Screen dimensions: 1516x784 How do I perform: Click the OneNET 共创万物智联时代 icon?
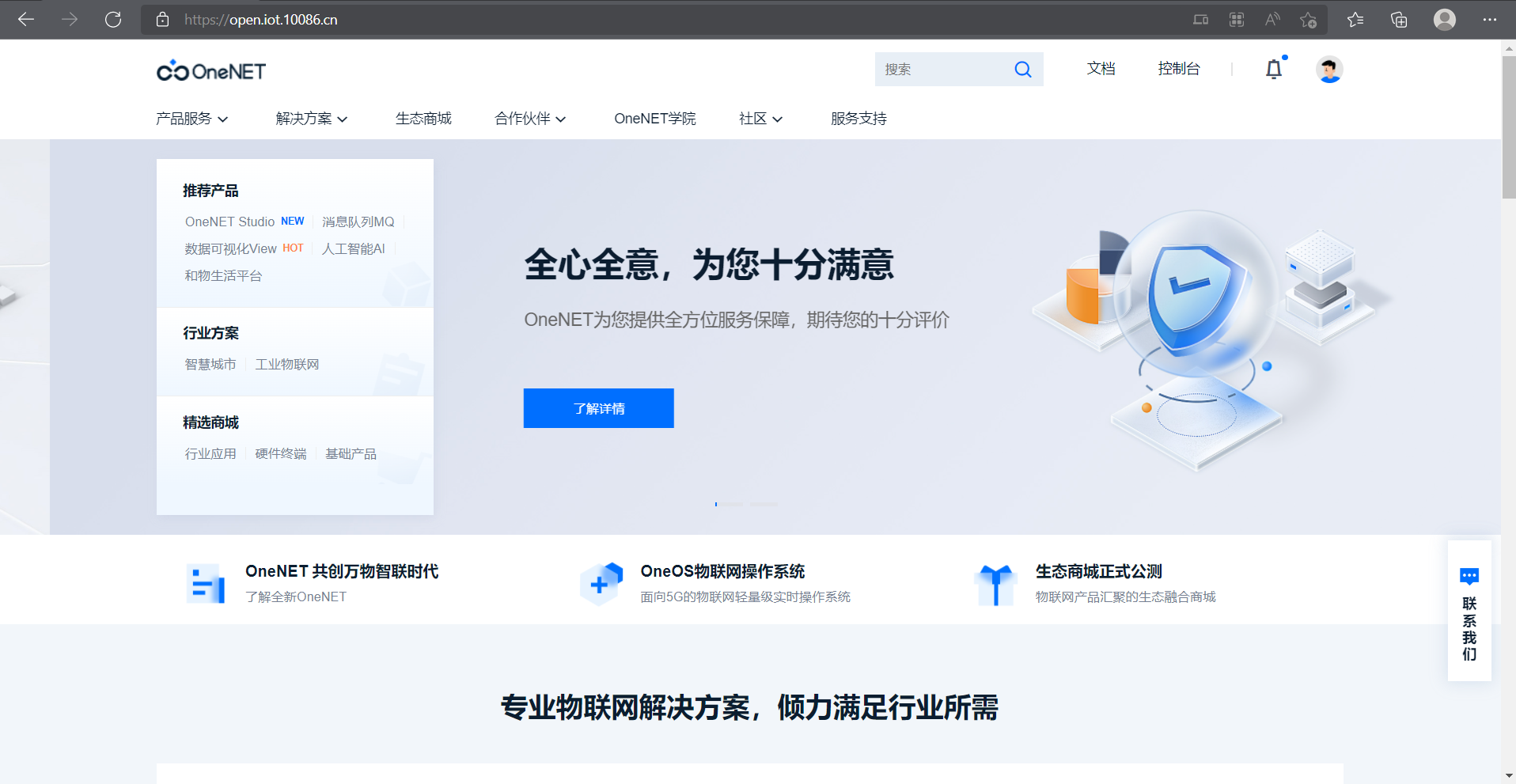(x=206, y=584)
